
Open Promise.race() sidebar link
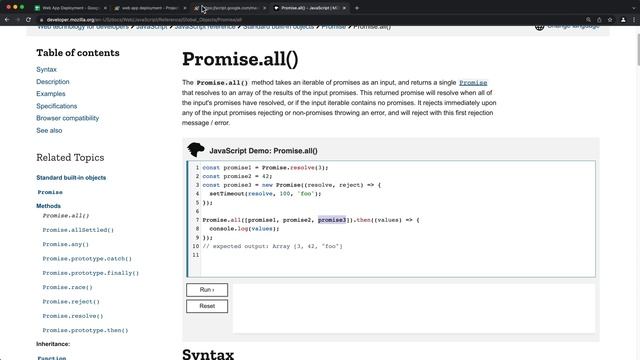[x=67, y=287]
